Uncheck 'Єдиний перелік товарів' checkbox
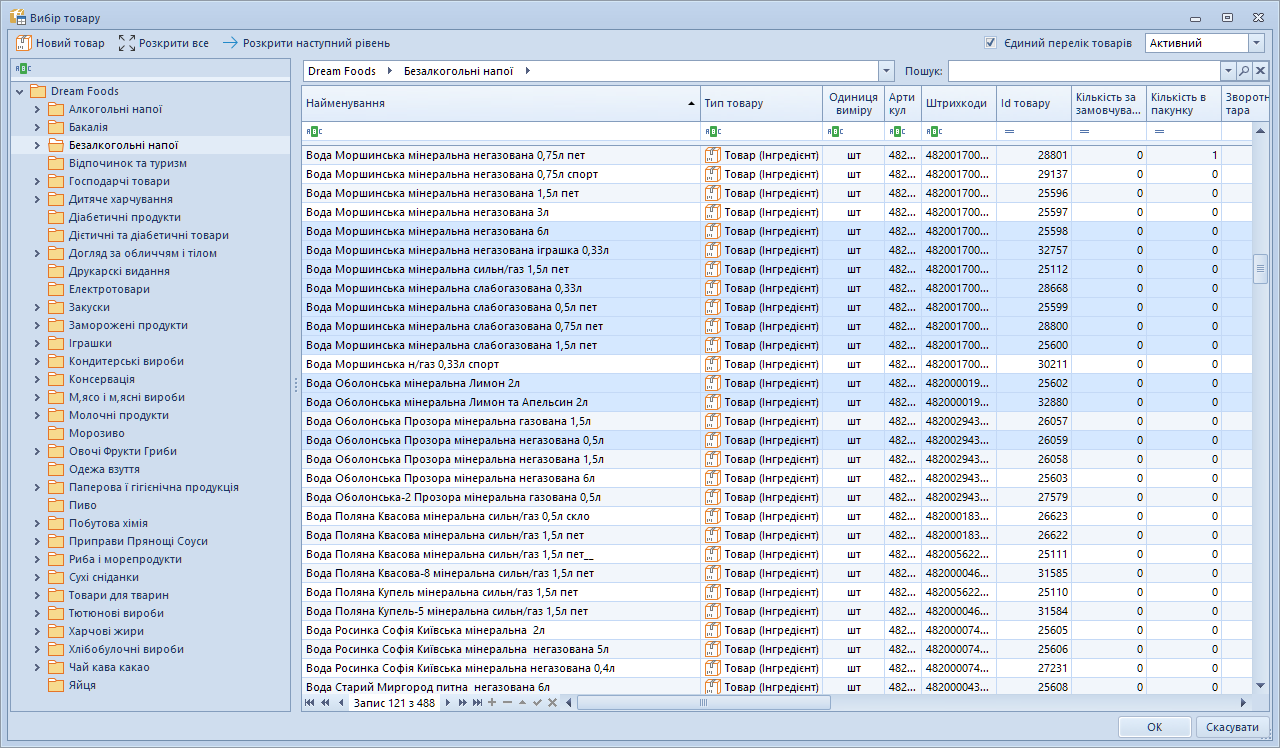1280x748 pixels. pos(991,43)
